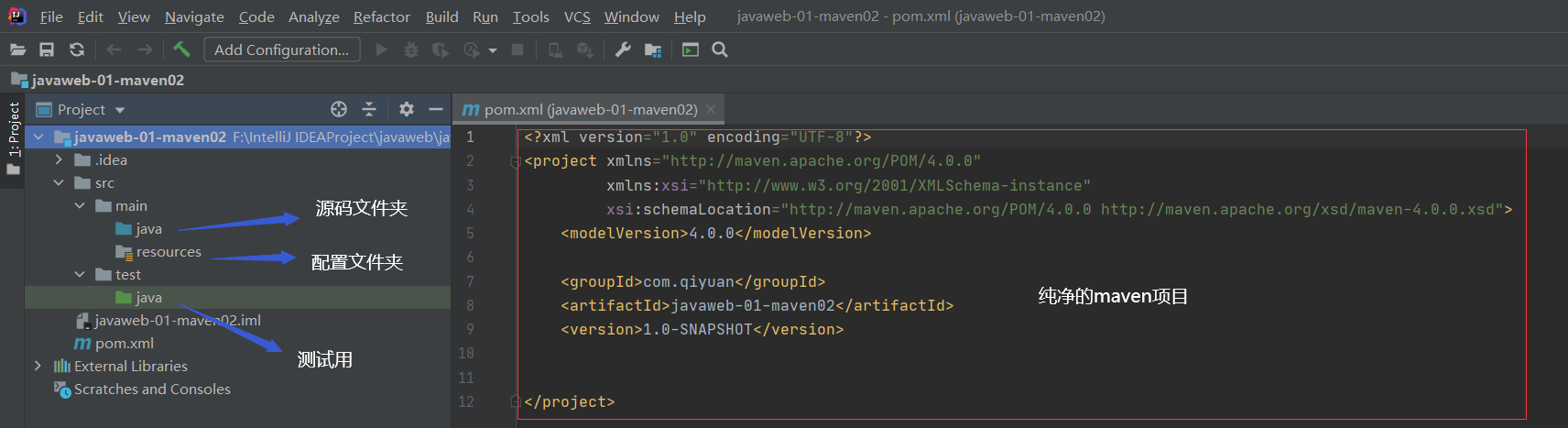Expand External Libraries node
Viewport: 1568px width, 428px height.
pos(38,366)
